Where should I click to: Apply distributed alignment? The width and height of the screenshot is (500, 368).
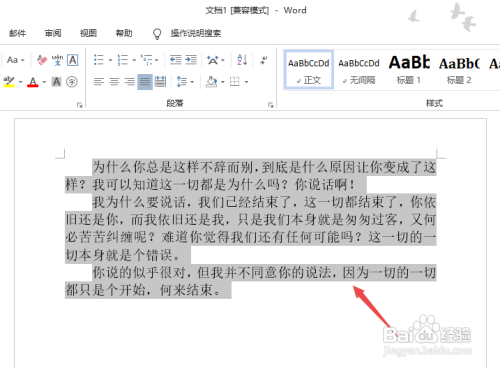160,82
